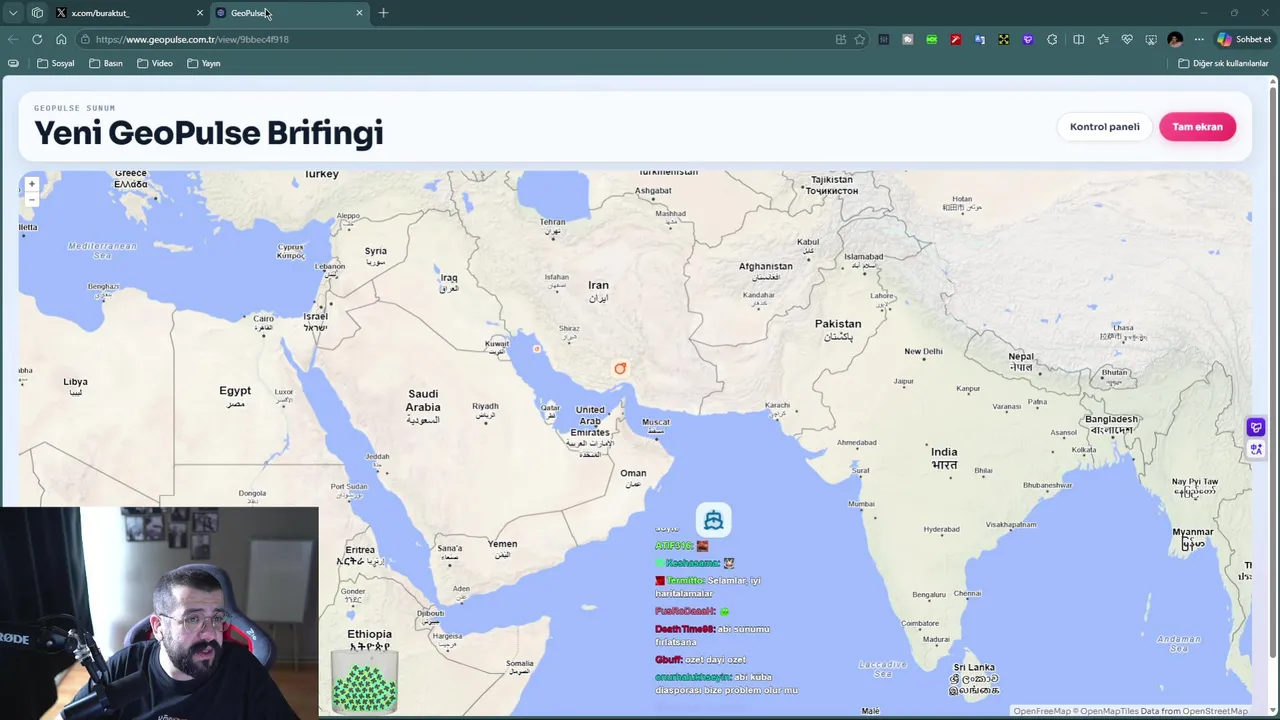The height and width of the screenshot is (720, 1280).
Task: Click the purple extension icon in toolbar
Action: pos(1027,39)
